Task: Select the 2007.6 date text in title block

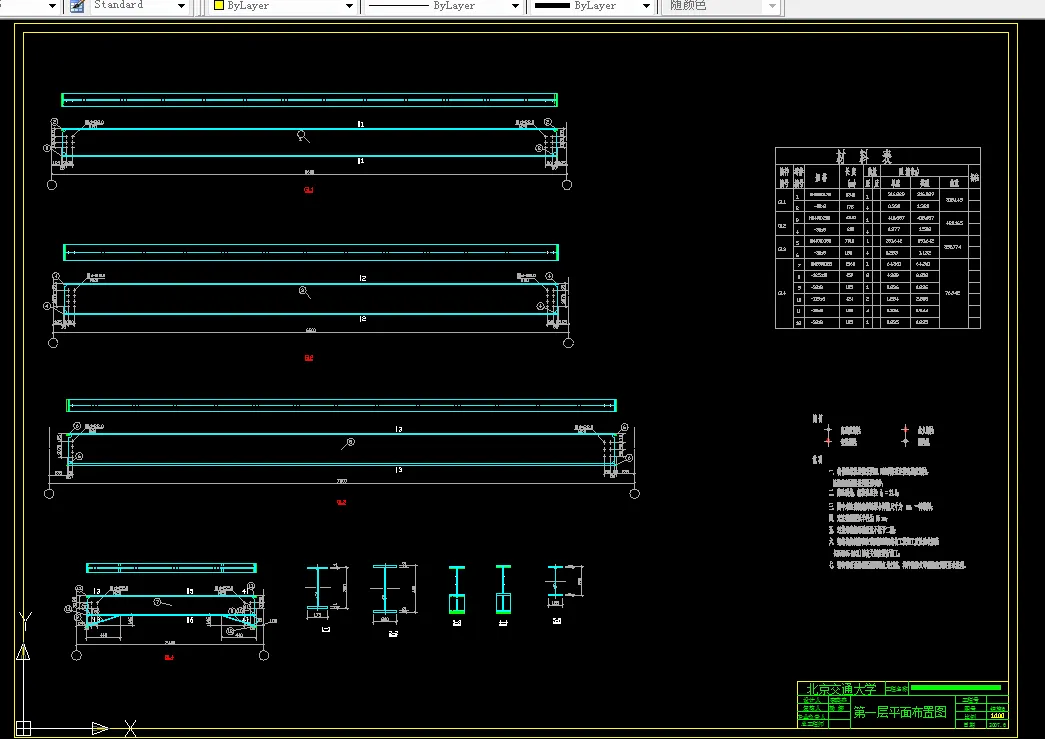Action: click(997, 724)
